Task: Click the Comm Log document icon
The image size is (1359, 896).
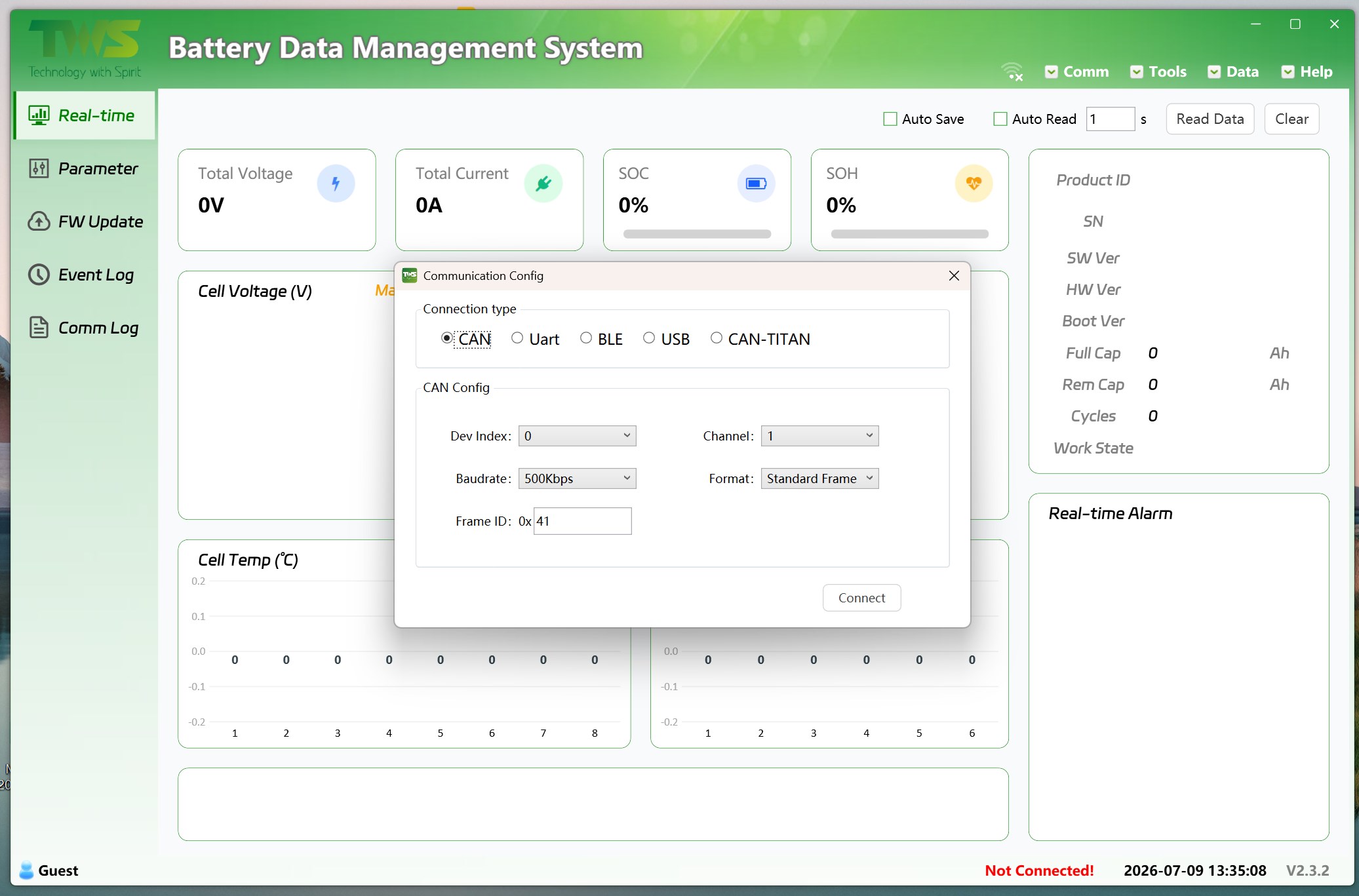Action: [x=39, y=327]
